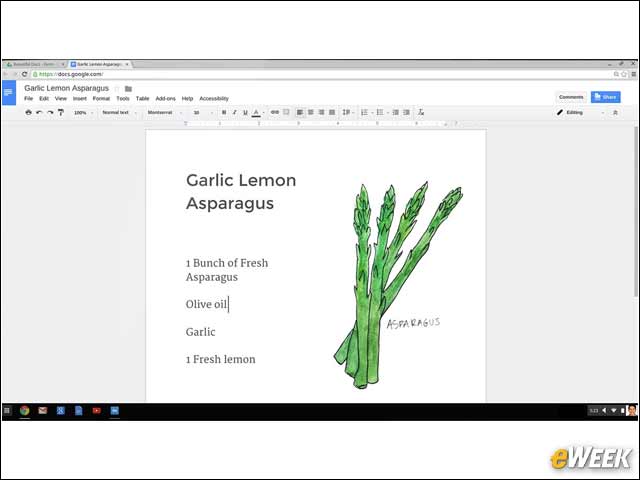The image size is (640, 480).
Task: Insert a link with the link icon
Action: (275, 112)
